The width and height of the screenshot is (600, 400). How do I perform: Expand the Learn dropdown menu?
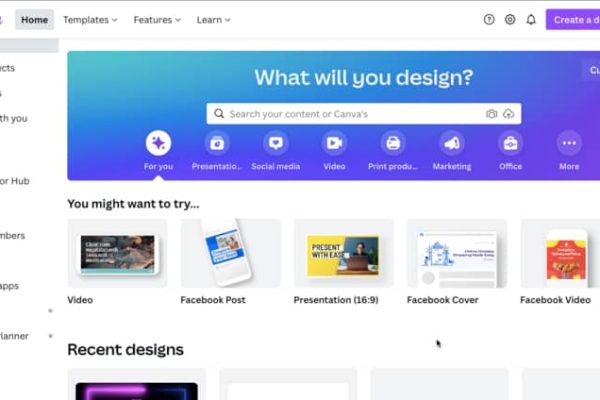click(214, 20)
